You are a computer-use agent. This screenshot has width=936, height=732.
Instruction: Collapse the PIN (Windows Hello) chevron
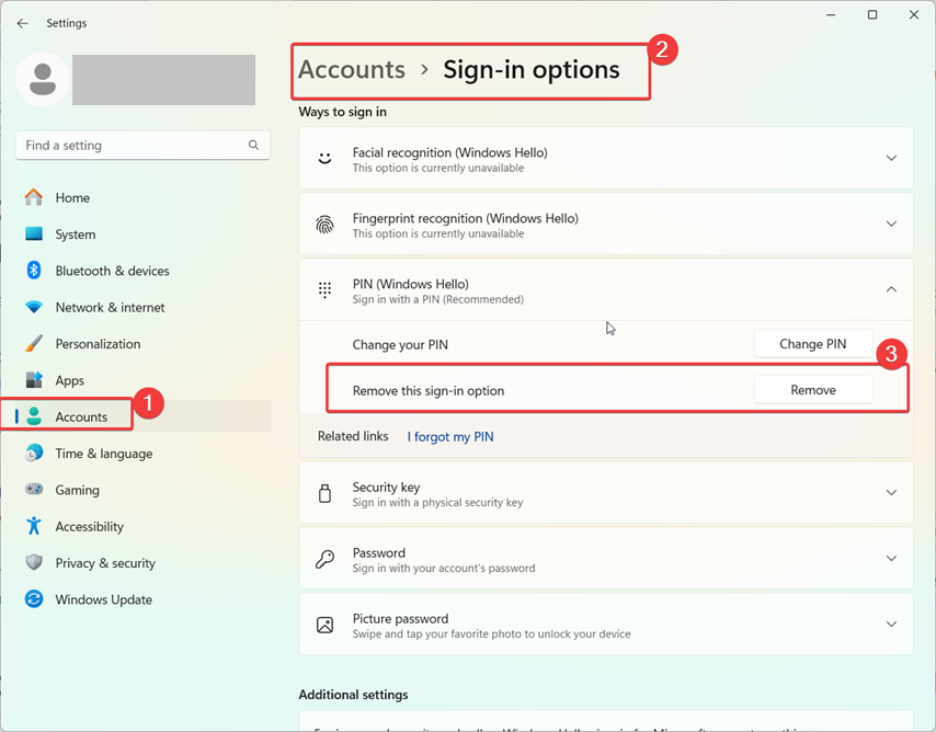(891, 290)
